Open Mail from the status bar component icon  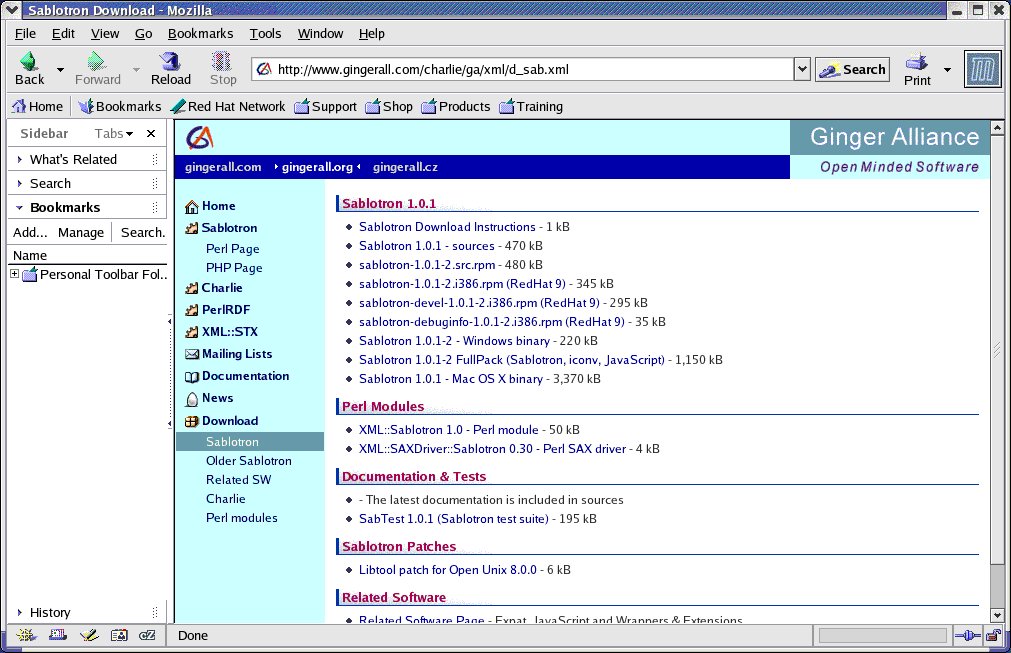click(57, 635)
